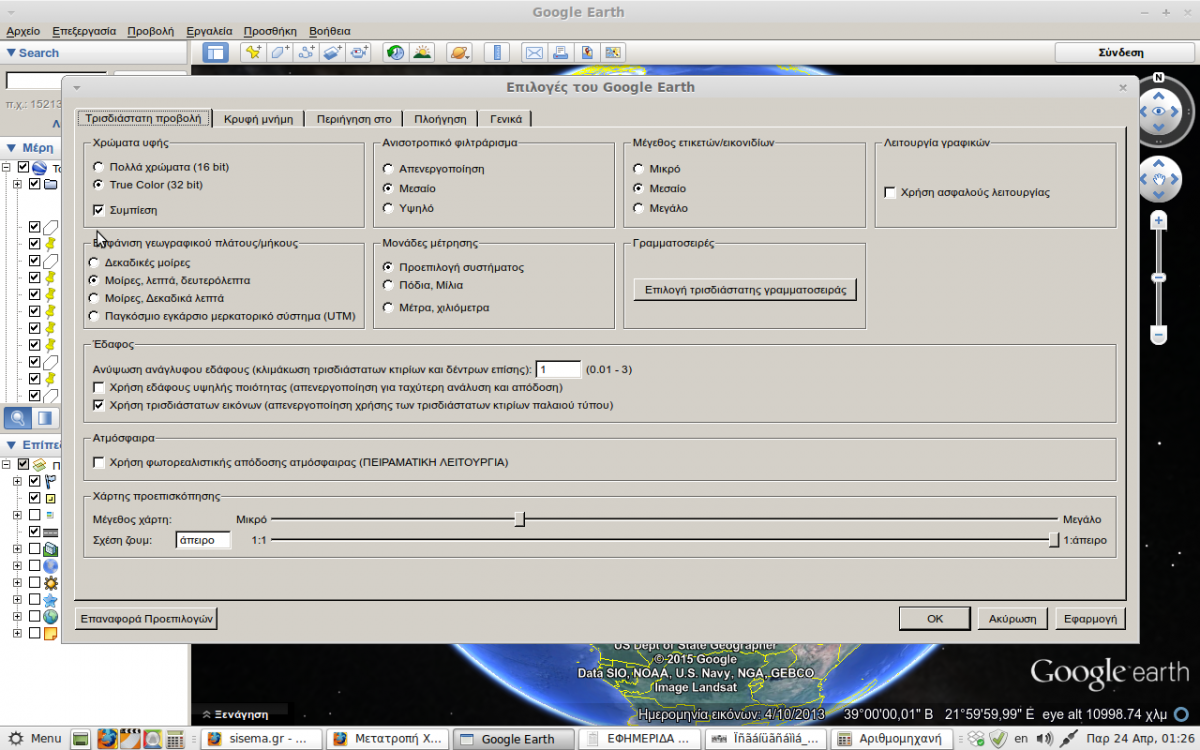Click the calculator launcher icon in taskbar
Image resolution: width=1200 pixels, height=750 pixels.
coord(175,739)
